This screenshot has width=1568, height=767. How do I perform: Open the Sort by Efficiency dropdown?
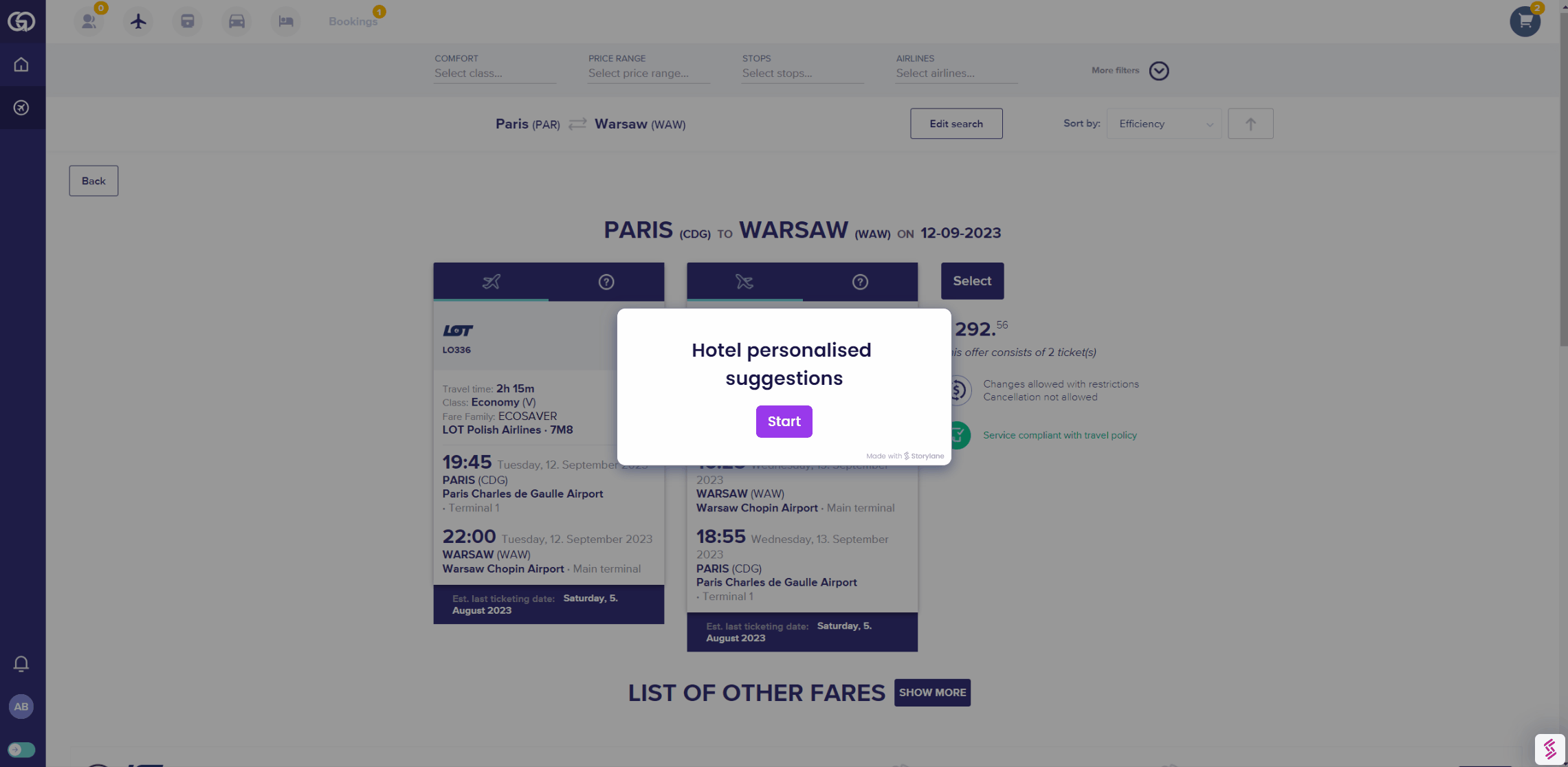1164,124
